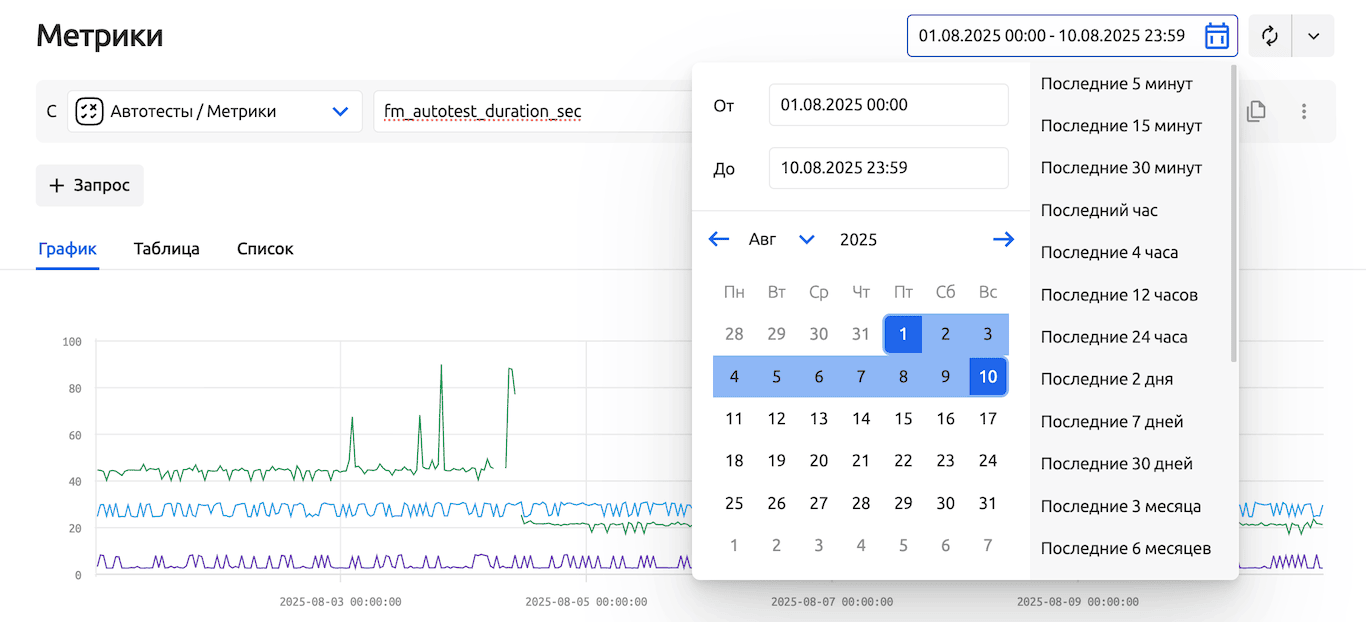
Task: Switch to the Список tab
Action: click(x=265, y=249)
